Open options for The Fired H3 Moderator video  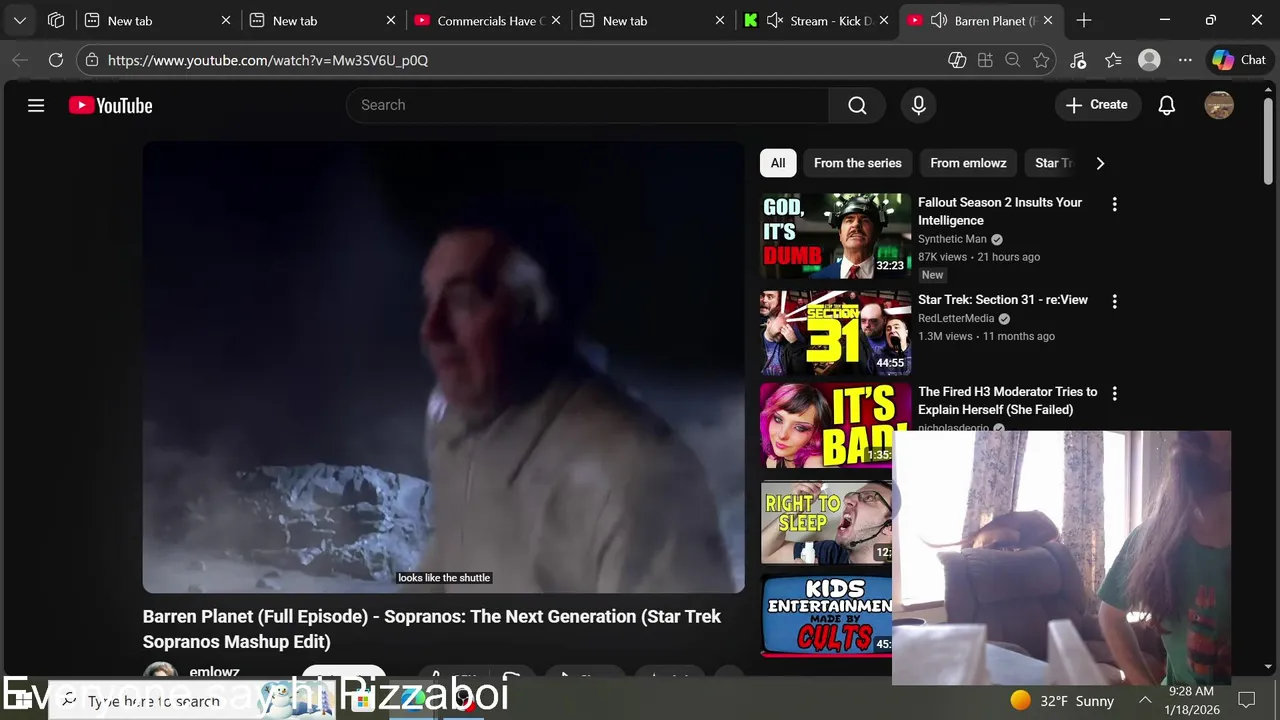click(1114, 394)
